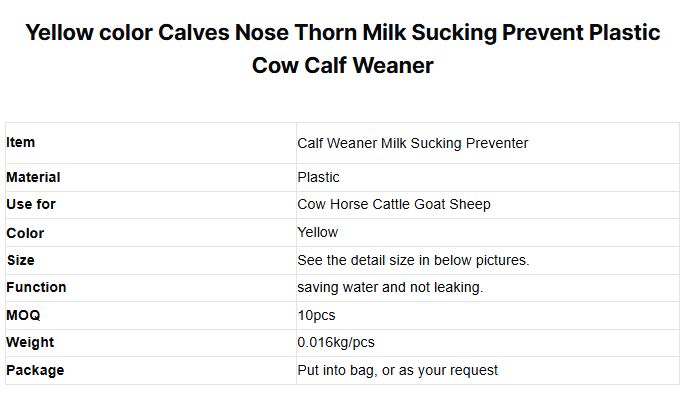The width and height of the screenshot is (694, 403).
Task: Select the "Function" row label
Action: tap(36, 287)
